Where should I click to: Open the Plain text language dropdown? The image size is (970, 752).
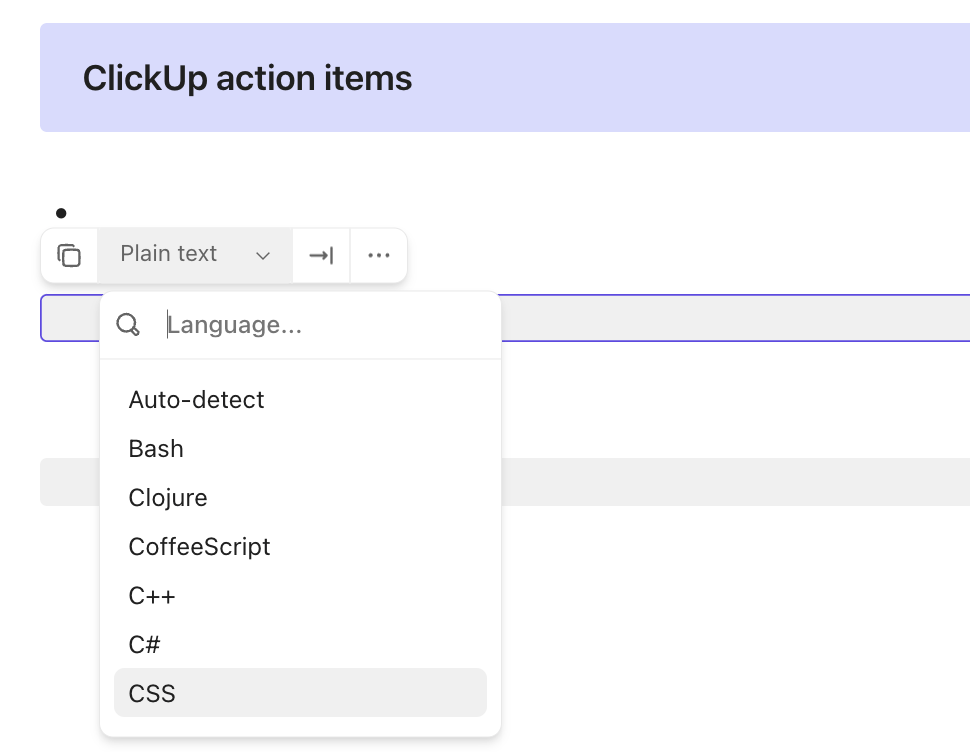[x=195, y=255]
